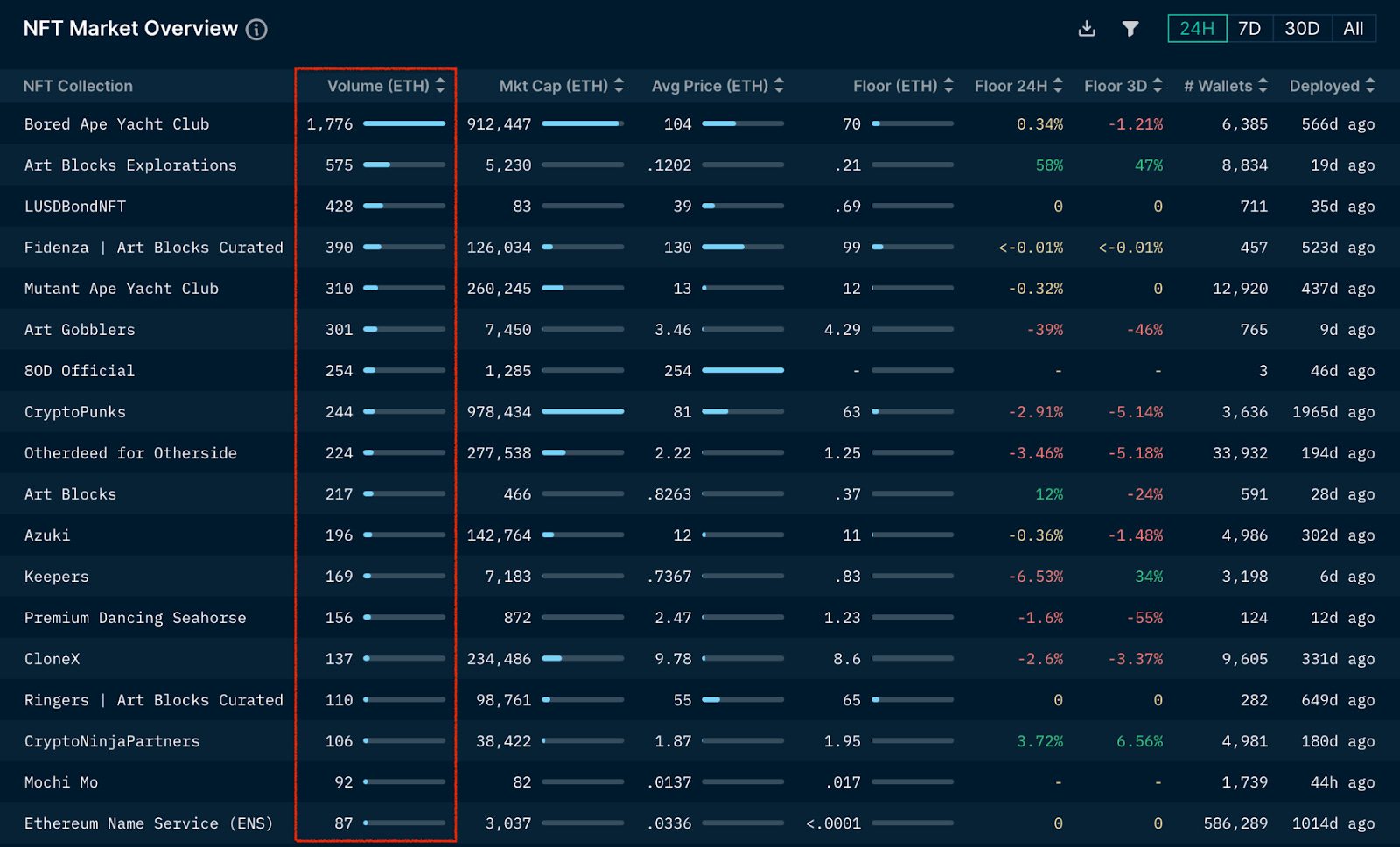Open the Art Blocks collection row
This screenshot has width=1400, height=847.
(70, 494)
